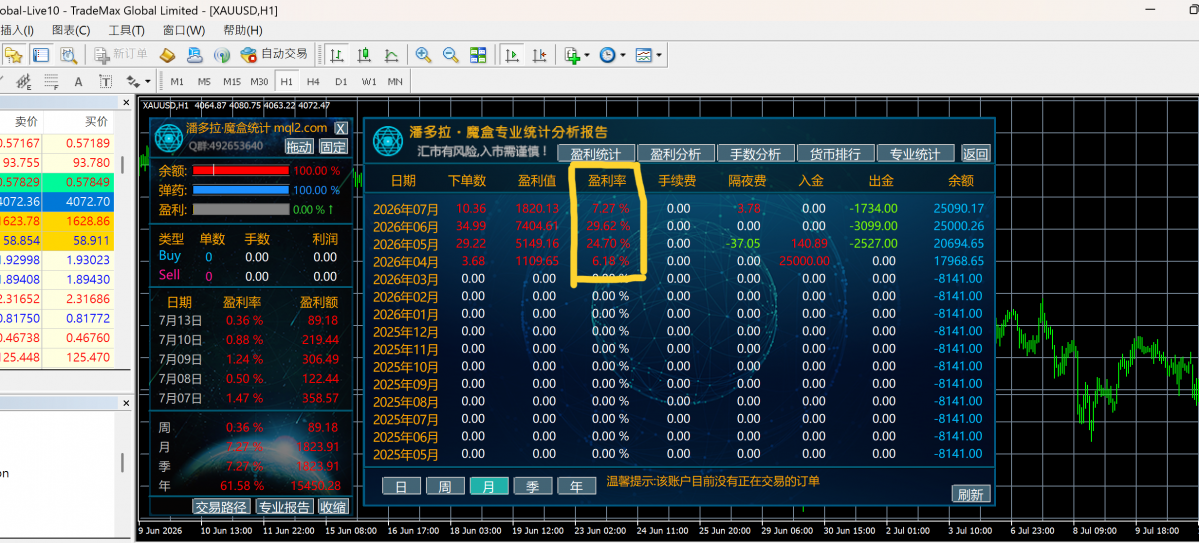
Task: Switch to M5 timeframe
Action: pyautogui.click(x=204, y=82)
